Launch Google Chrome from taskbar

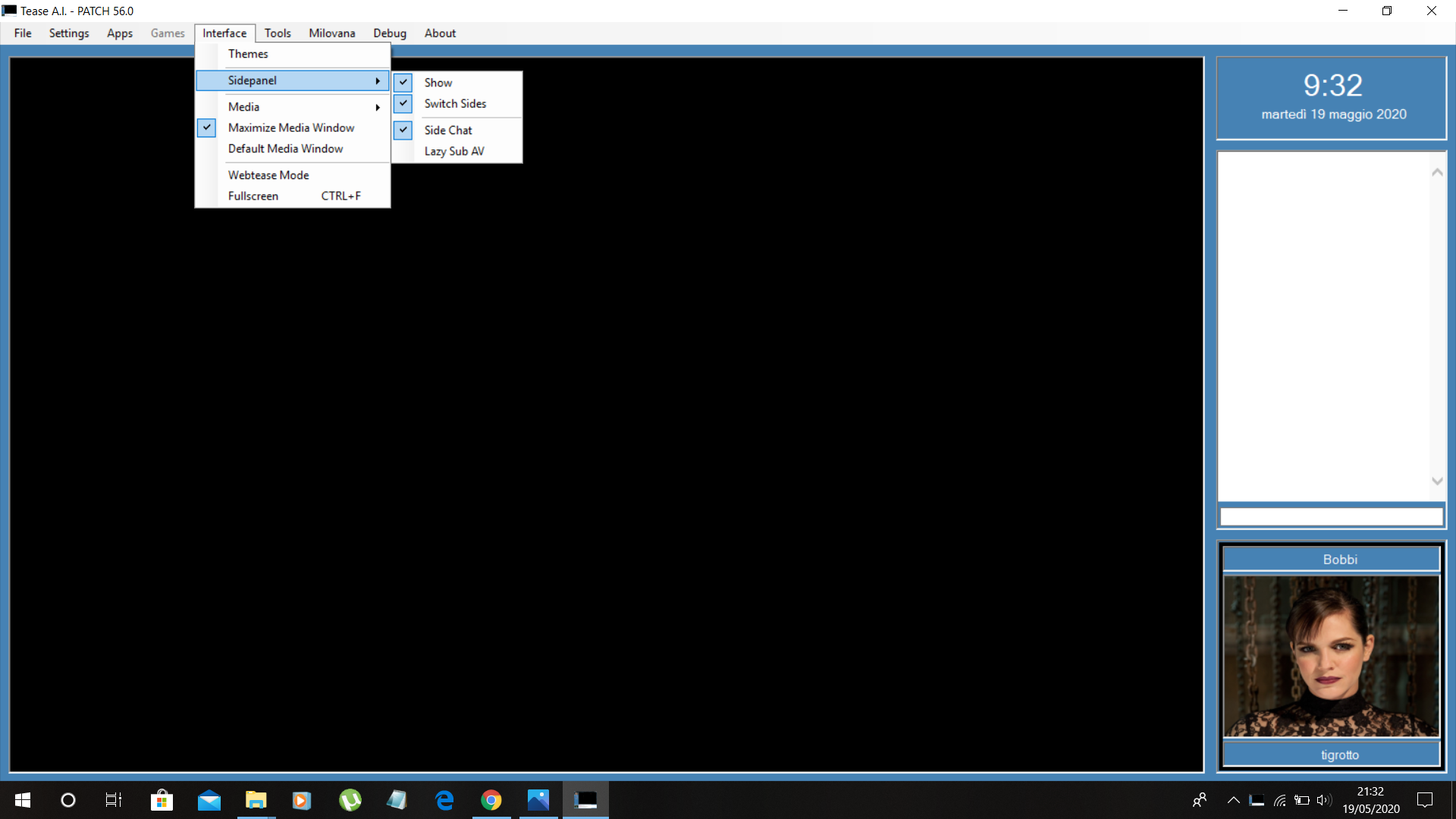[x=491, y=800]
